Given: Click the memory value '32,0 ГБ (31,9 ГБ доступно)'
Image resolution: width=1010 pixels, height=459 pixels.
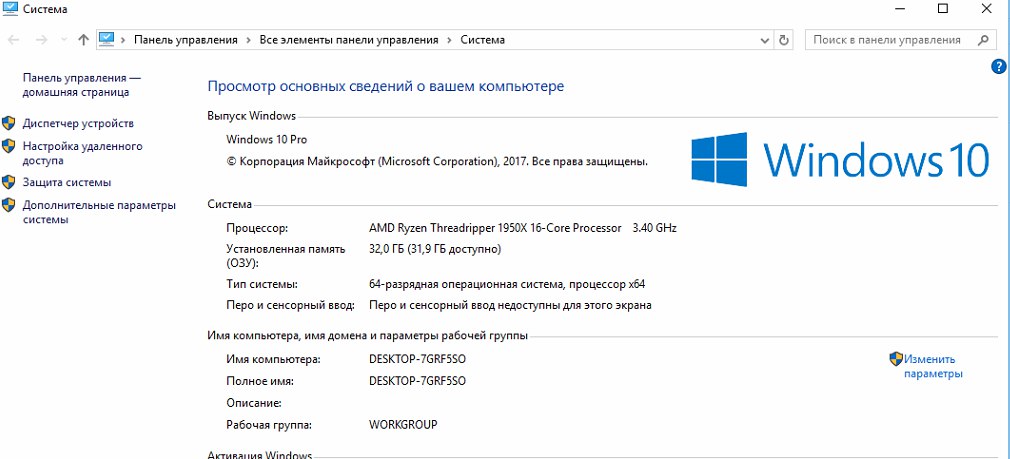Looking at the screenshot, I should 435,248.
